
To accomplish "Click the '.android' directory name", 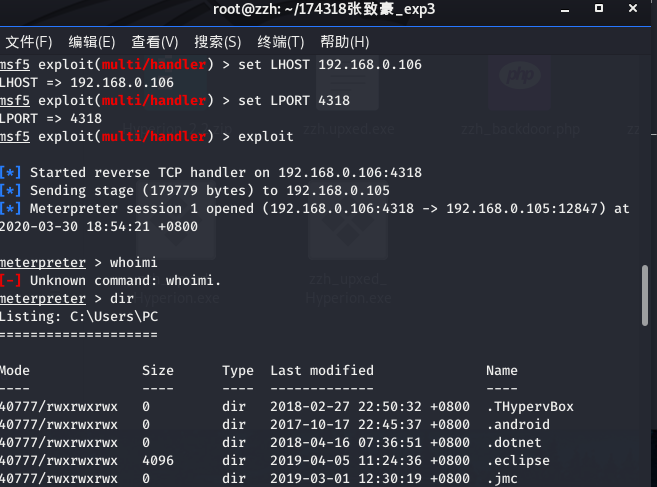I will 518,425.
